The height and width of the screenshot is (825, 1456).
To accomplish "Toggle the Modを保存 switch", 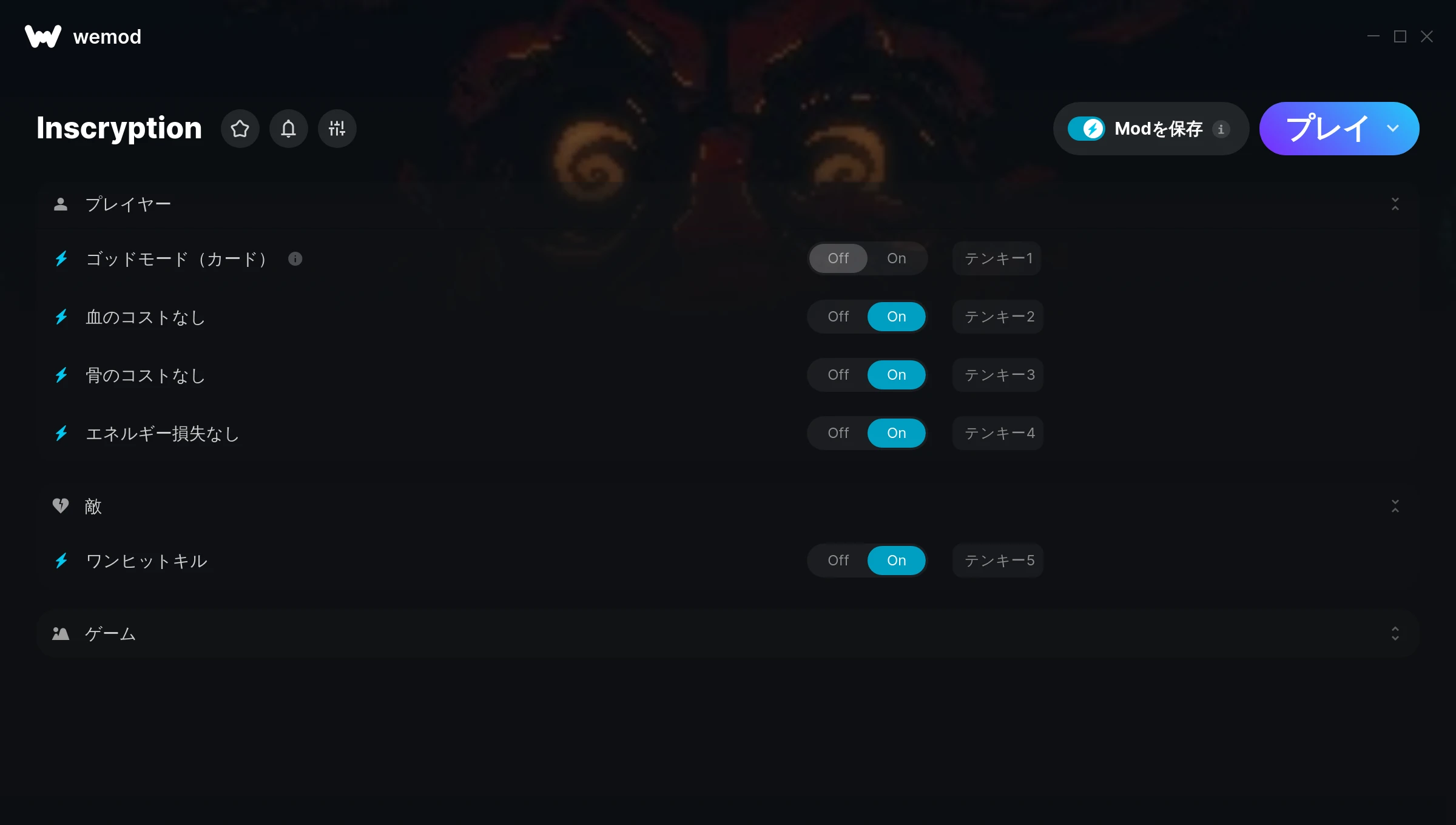I will (x=1086, y=129).
